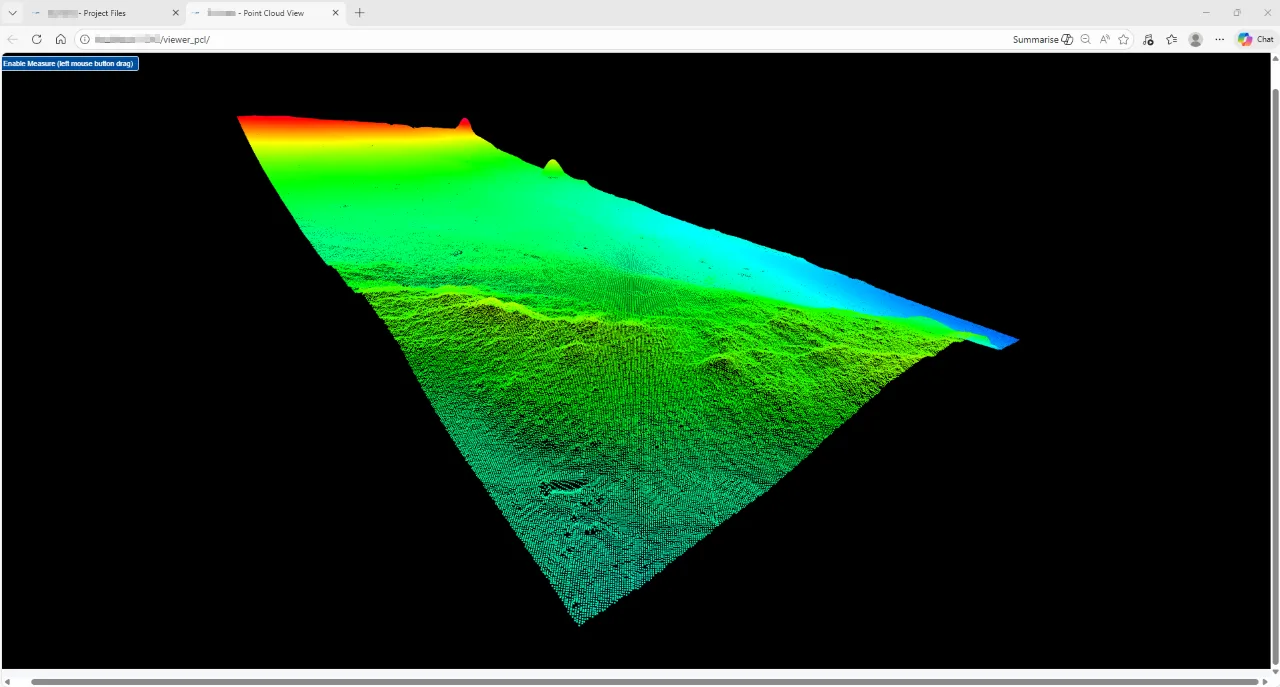Open browser settings via the ellipsis menu
This screenshot has width=1280, height=687.
coord(1219,39)
